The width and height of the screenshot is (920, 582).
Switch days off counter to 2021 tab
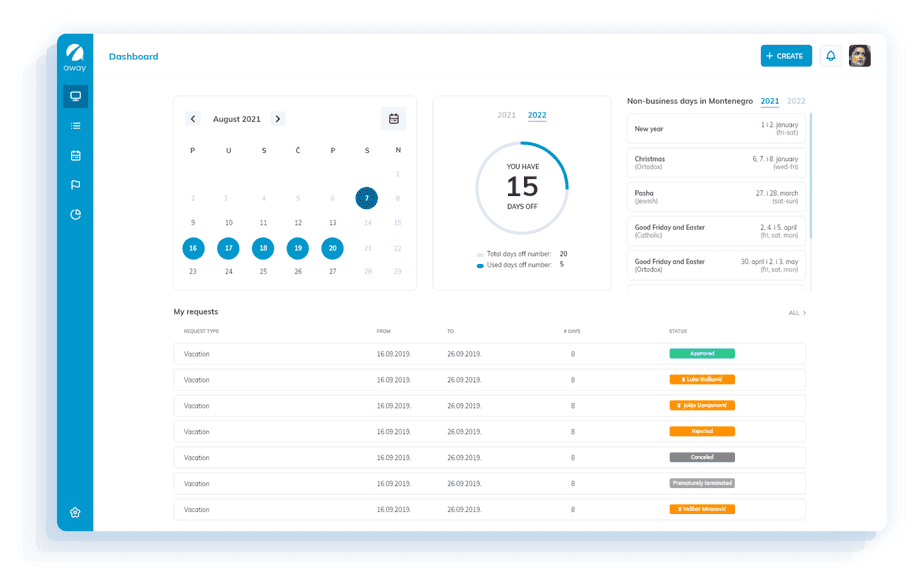(506, 115)
